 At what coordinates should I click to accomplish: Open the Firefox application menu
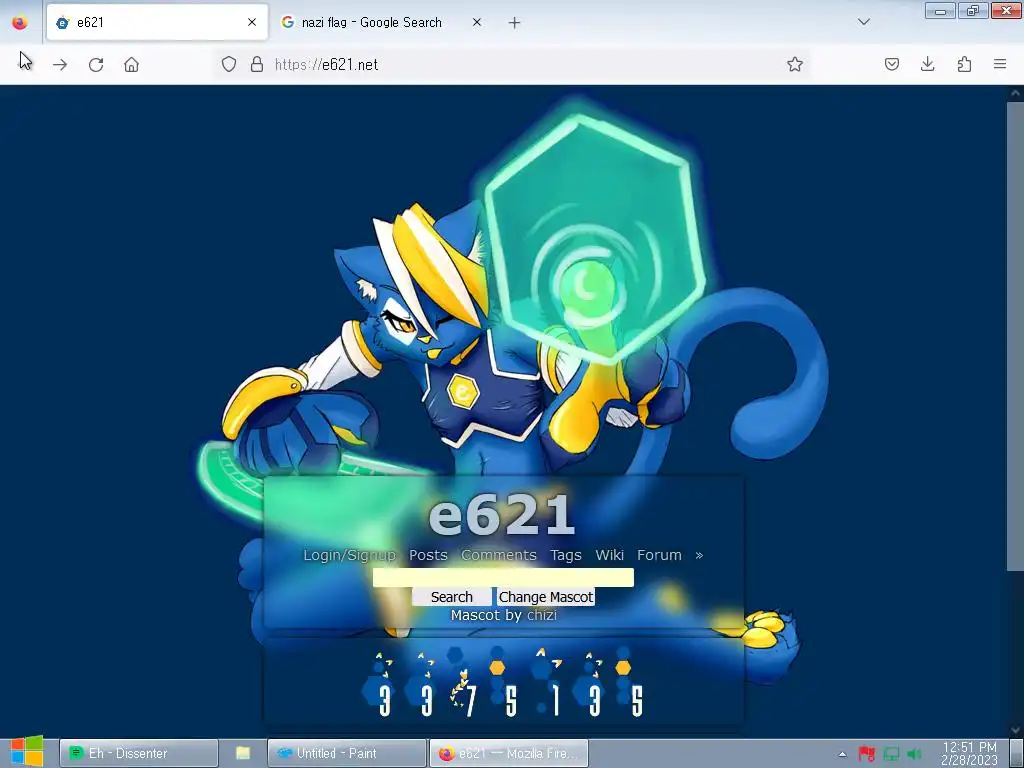coord(1000,64)
